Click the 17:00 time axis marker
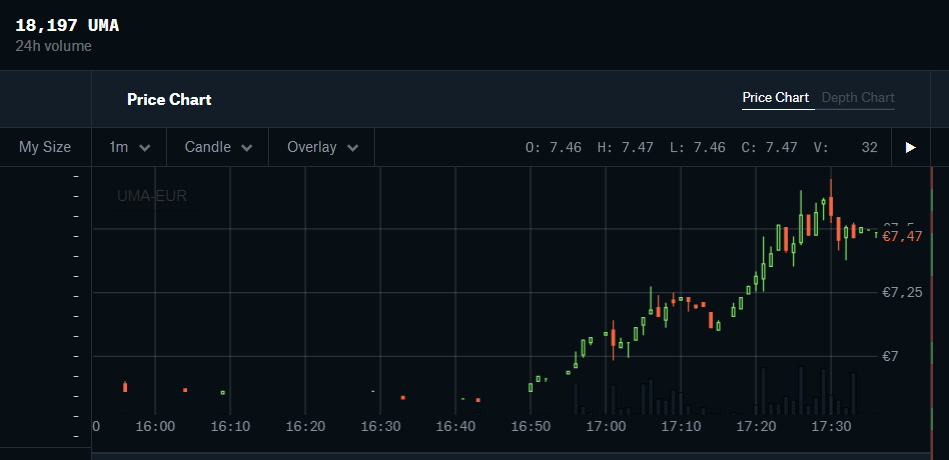949x460 pixels. (606, 426)
